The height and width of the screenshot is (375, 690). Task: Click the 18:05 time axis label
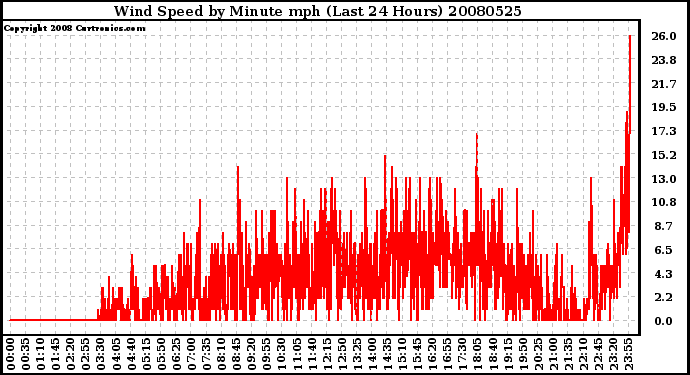(x=478, y=354)
